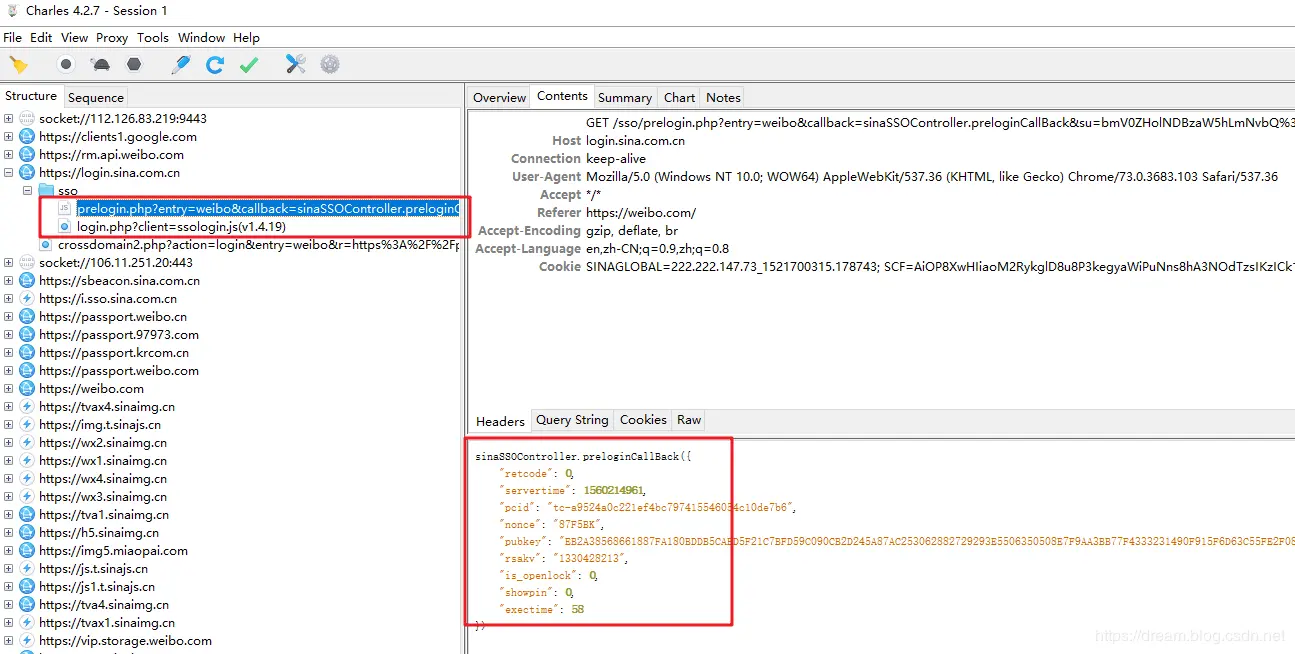Click the host icon of wx1.sinaimg.cn
The height and width of the screenshot is (654, 1295).
pyautogui.click(x=27, y=461)
